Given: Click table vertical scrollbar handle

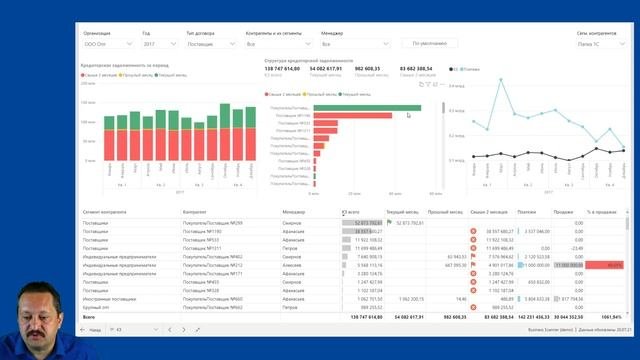Looking at the screenshot, I should 627,224.
